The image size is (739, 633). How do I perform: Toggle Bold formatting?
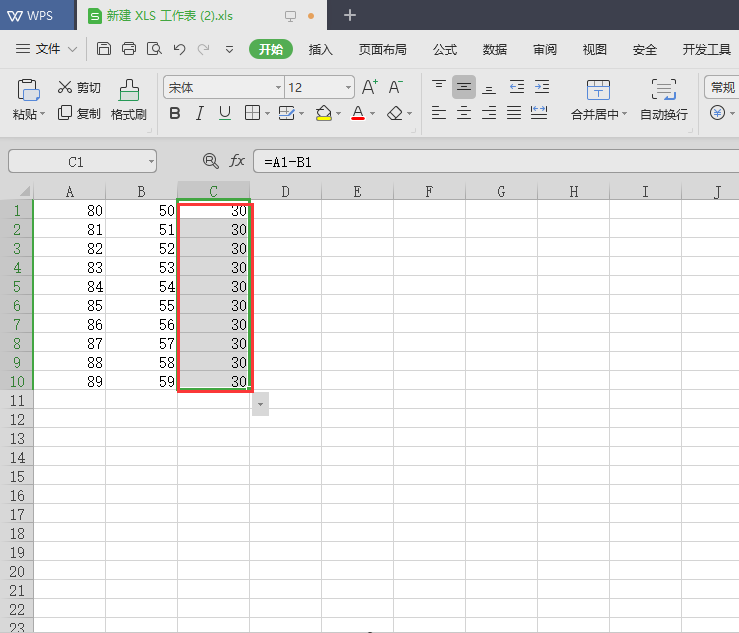point(175,113)
